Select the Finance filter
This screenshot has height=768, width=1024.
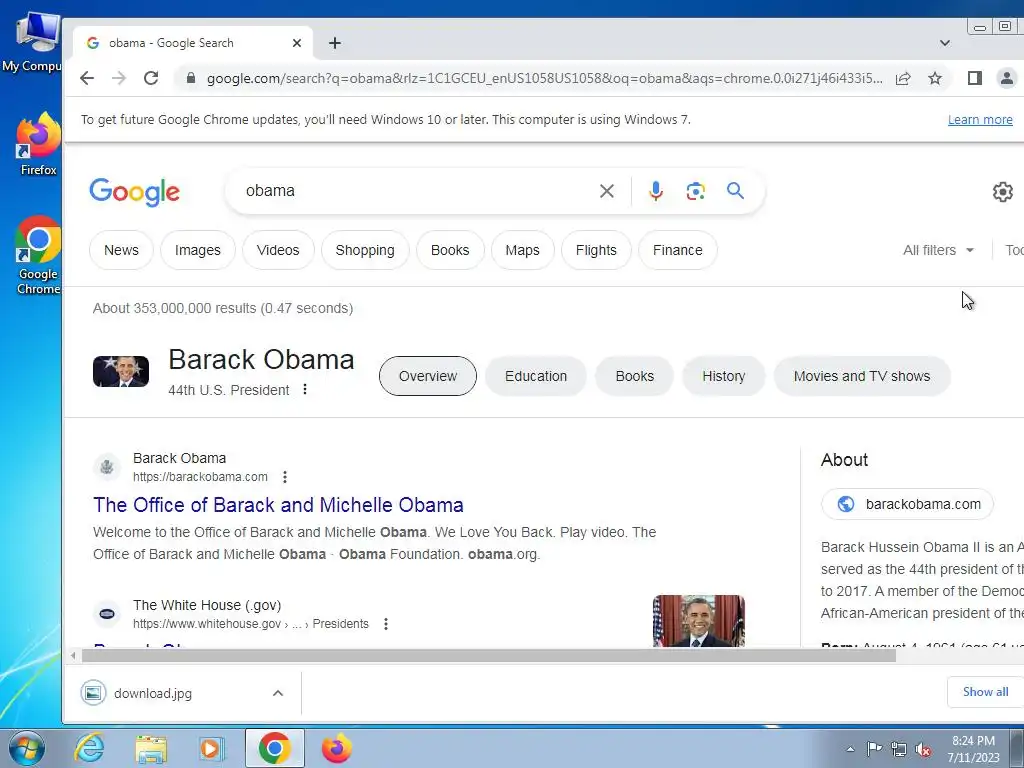(x=678, y=250)
